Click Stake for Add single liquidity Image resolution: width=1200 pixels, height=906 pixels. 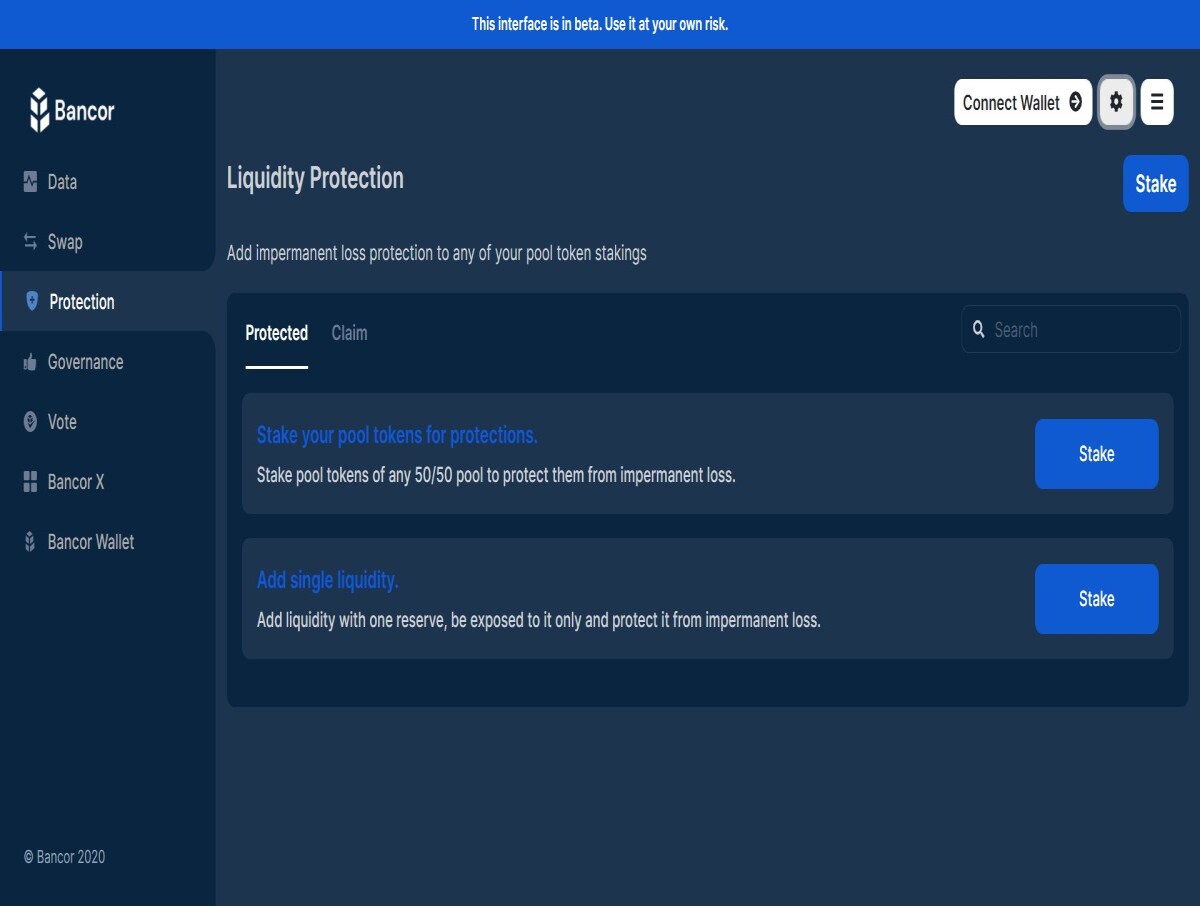pyautogui.click(x=1097, y=599)
